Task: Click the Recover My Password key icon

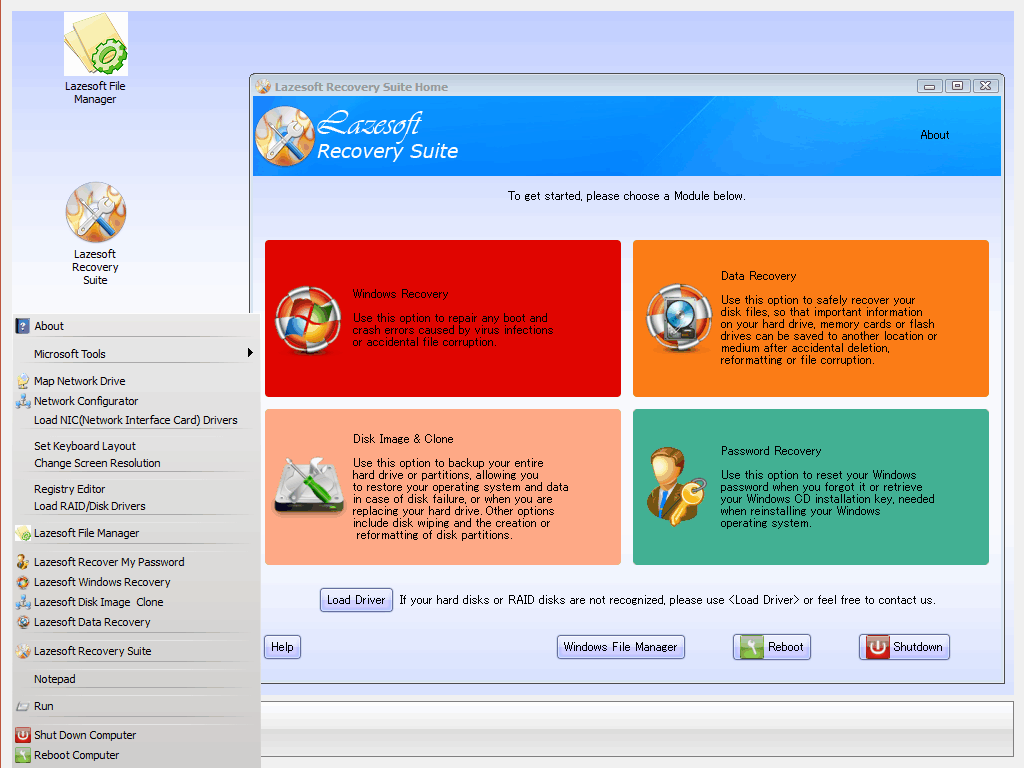Action: pos(23,562)
